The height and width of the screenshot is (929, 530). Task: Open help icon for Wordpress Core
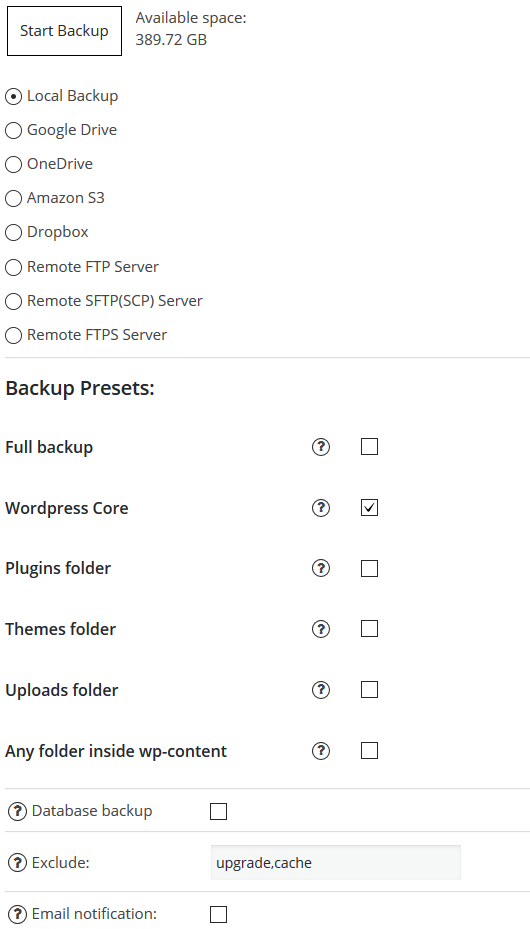point(320,508)
